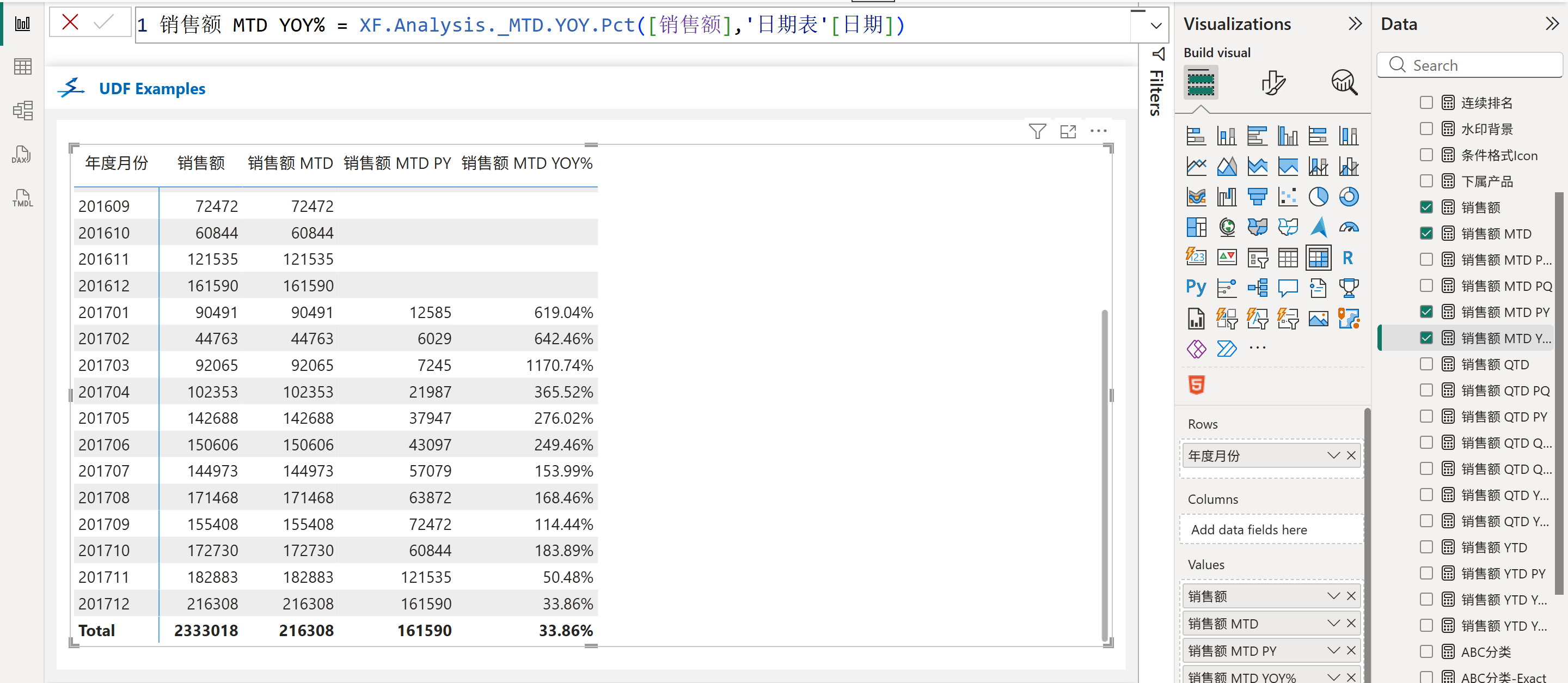Cancel formula edit with red X

[x=71, y=23]
